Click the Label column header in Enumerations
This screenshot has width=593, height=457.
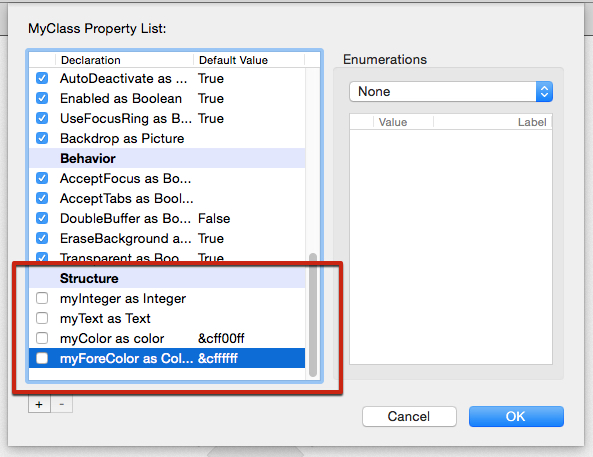(x=492, y=122)
